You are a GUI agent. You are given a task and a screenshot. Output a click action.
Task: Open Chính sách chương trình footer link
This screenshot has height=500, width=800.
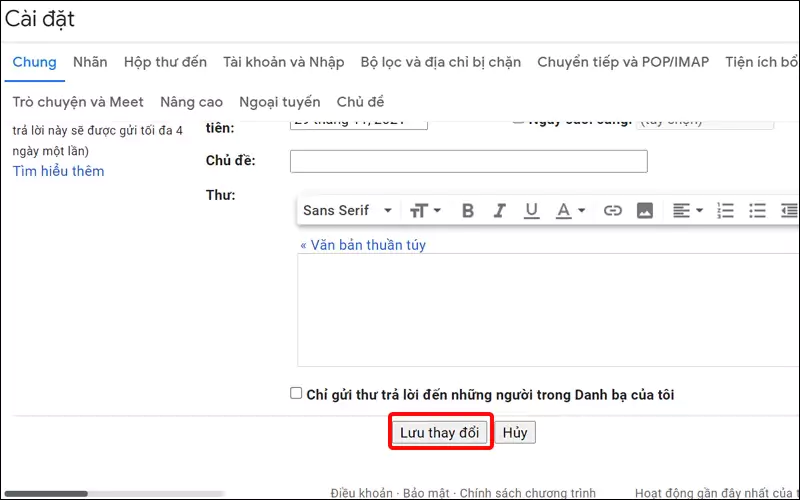[x=528, y=493]
